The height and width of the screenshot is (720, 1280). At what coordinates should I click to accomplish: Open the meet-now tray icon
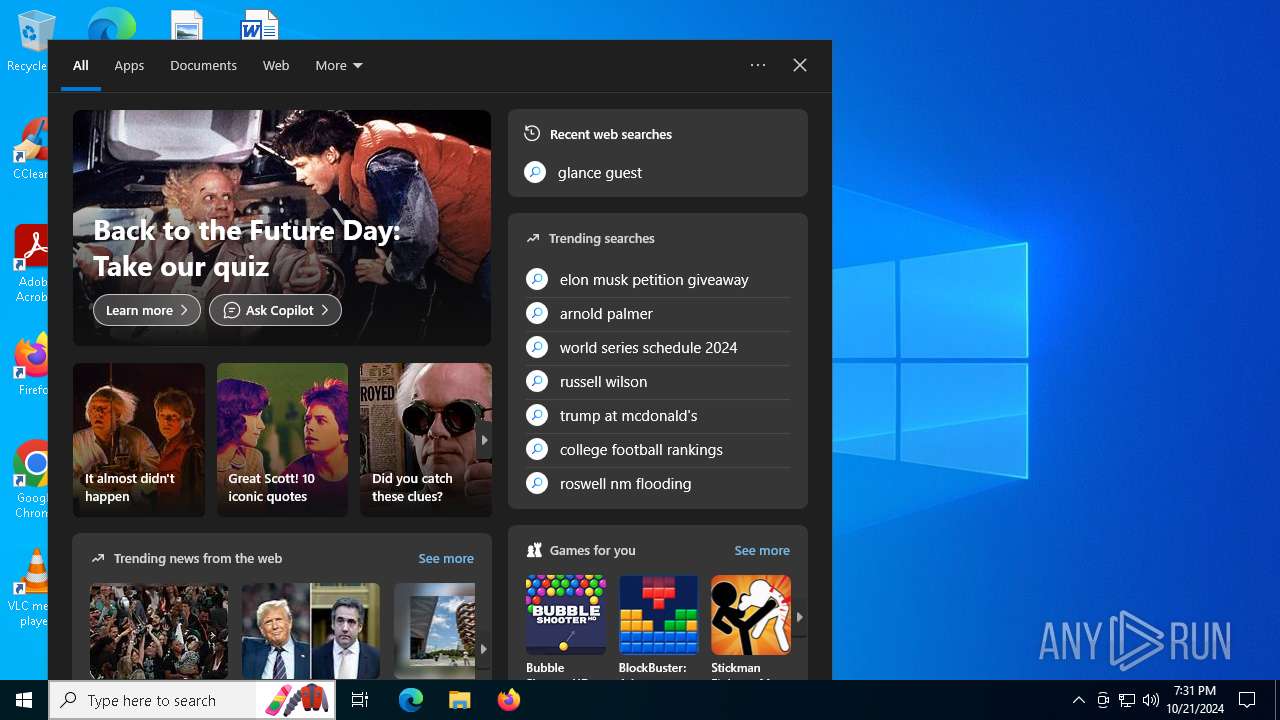(x=1103, y=700)
